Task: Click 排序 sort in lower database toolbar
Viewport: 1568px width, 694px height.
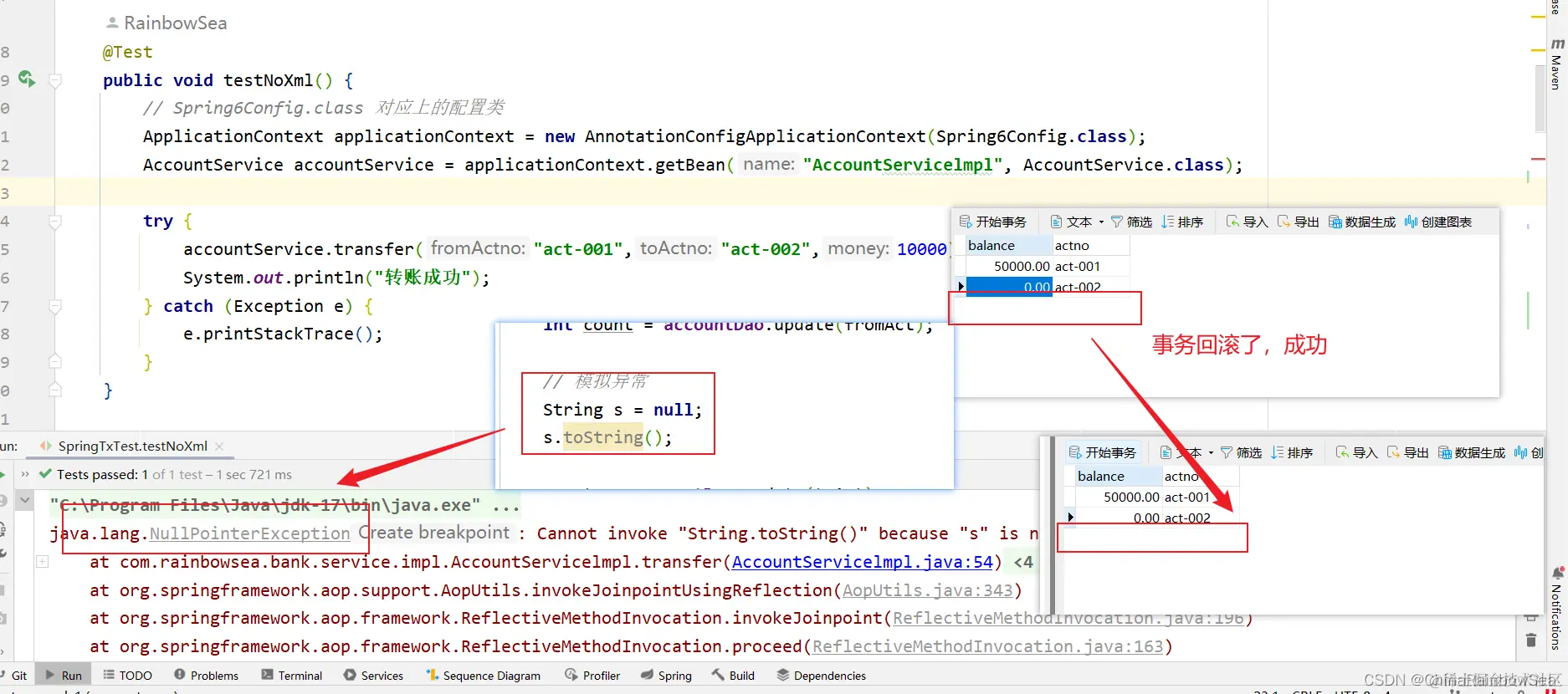Action: tap(1292, 452)
